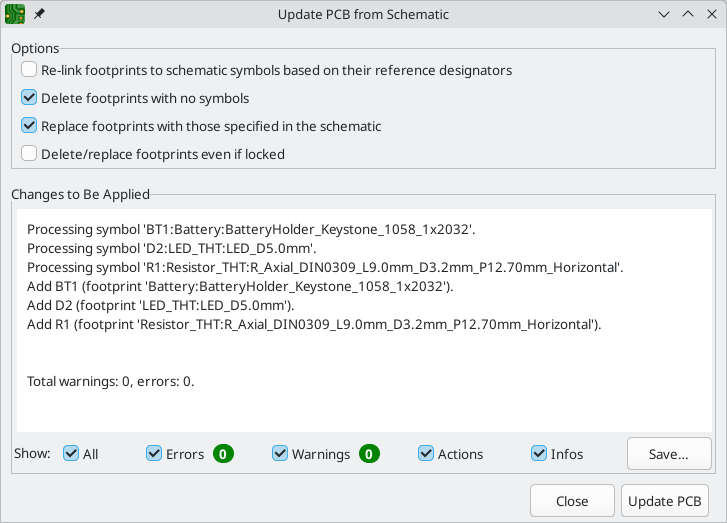Click the titlebar up chevron icon
727x523 pixels.
tap(688, 14)
